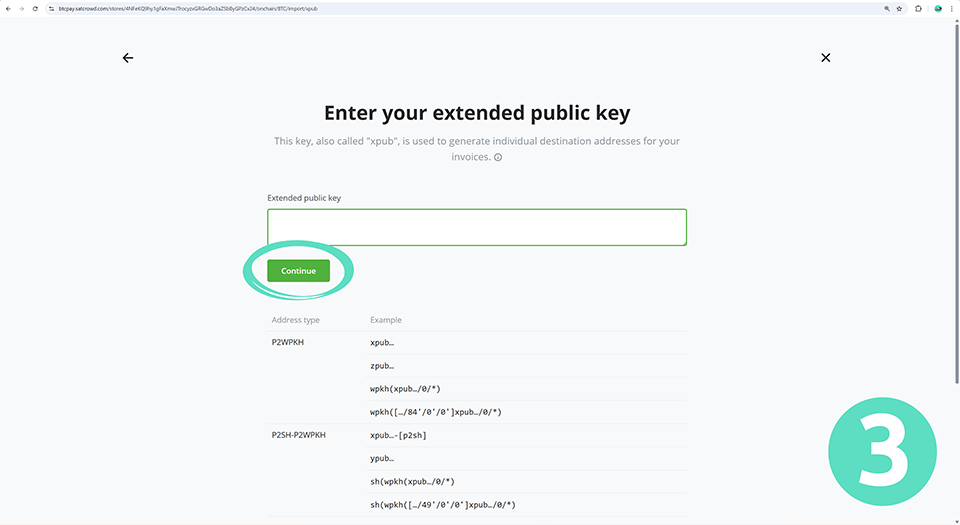This screenshot has height=525, width=960.
Task: Click the page vertical scrollbar
Action: [x=956, y=200]
